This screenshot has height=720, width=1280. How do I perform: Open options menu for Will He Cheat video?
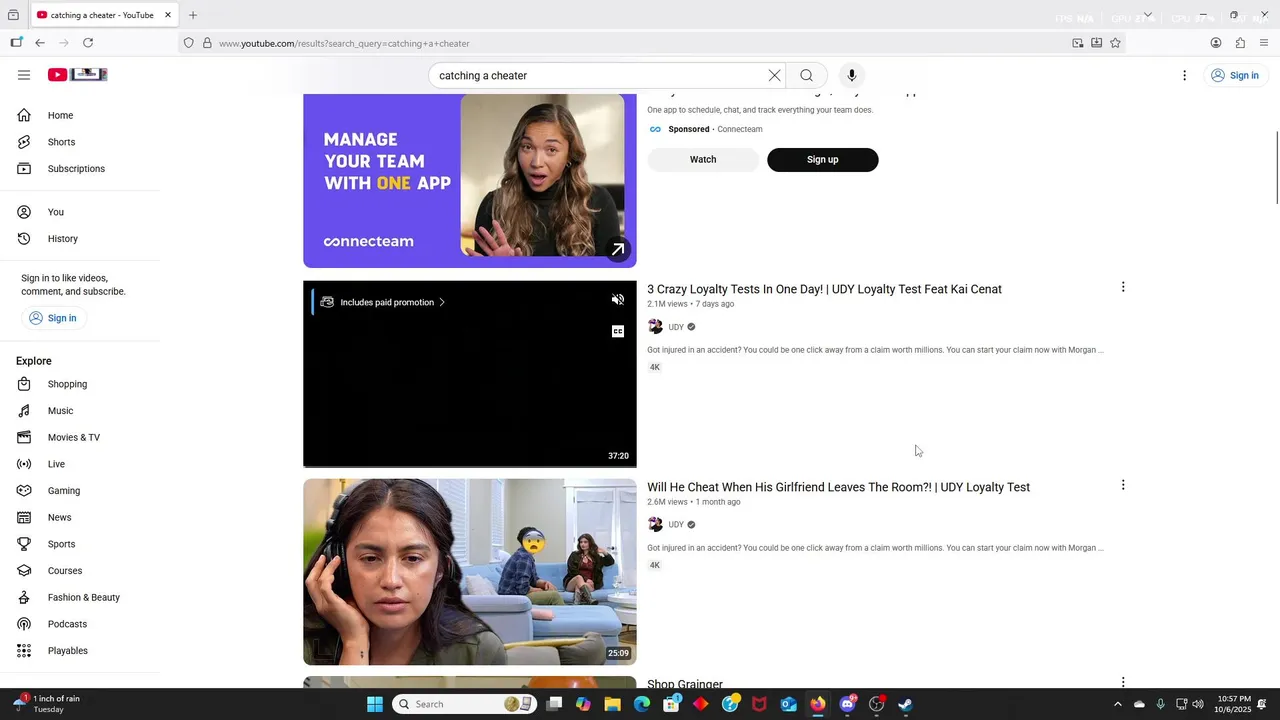[1123, 485]
